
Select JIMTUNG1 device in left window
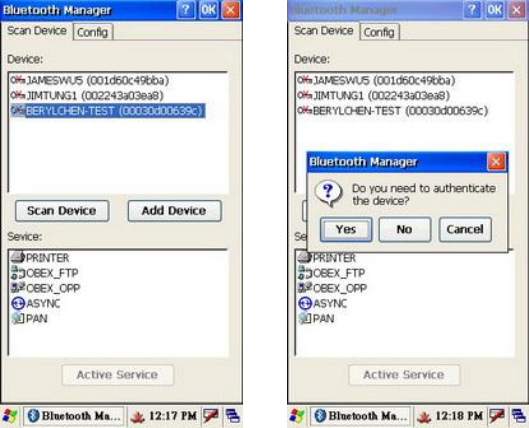pos(95,95)
